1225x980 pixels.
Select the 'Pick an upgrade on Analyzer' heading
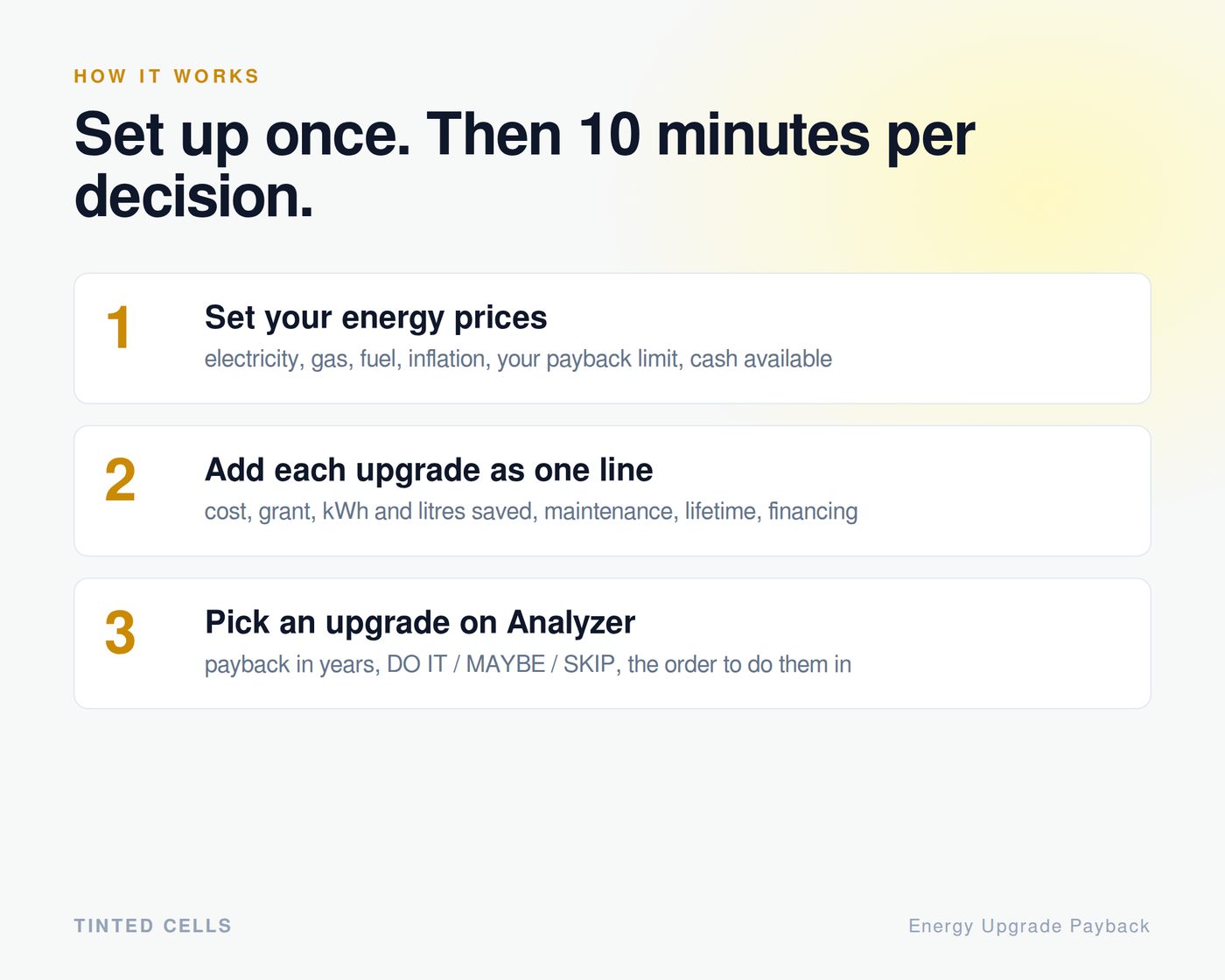point(420,622)
